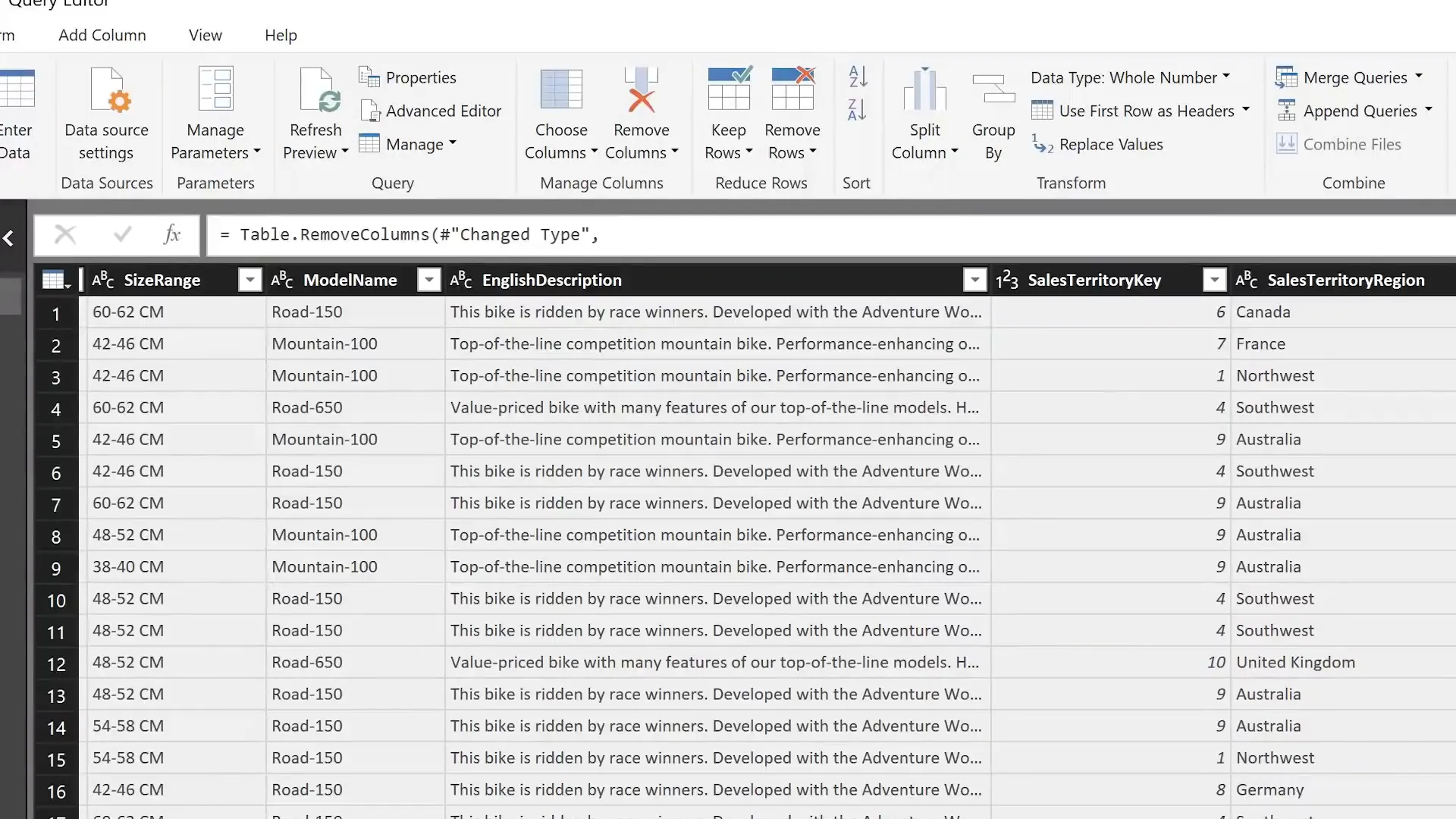
Task: Click the Split Column icon
Action: pyautogui.click(x=925, y=89)
